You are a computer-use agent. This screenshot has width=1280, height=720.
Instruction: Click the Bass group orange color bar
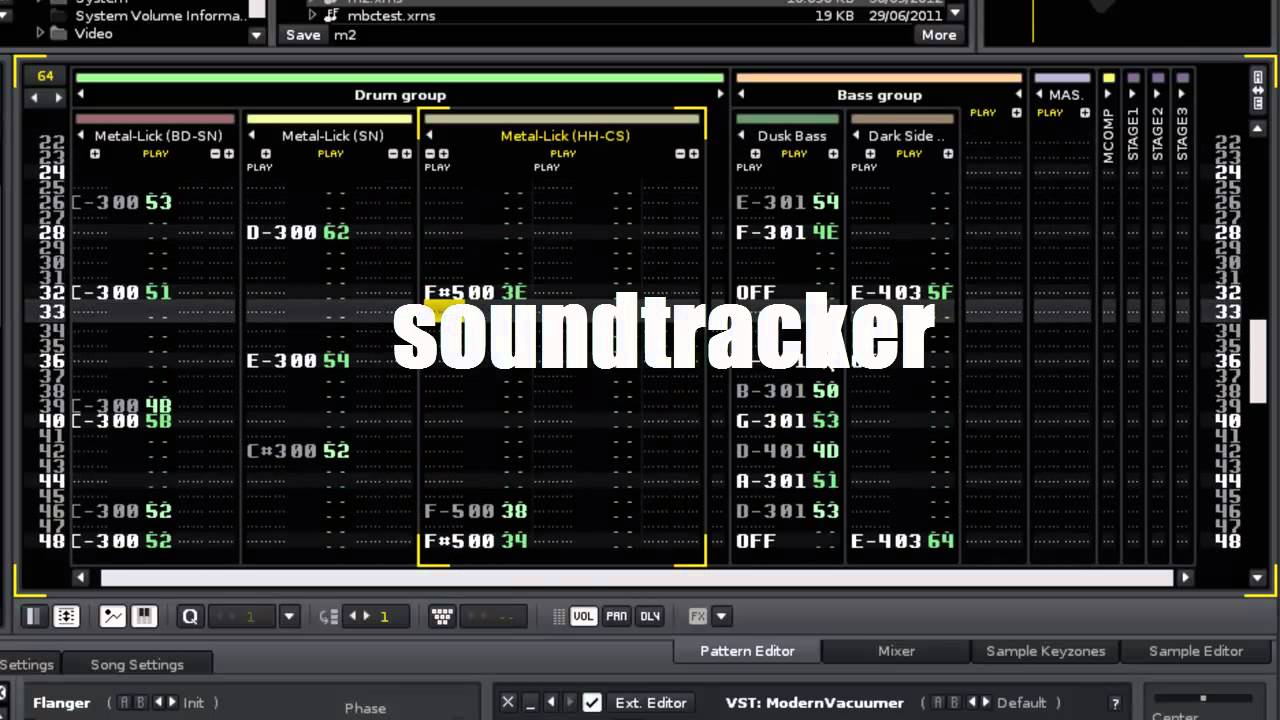pyautogui.click(x=879, y=77)
